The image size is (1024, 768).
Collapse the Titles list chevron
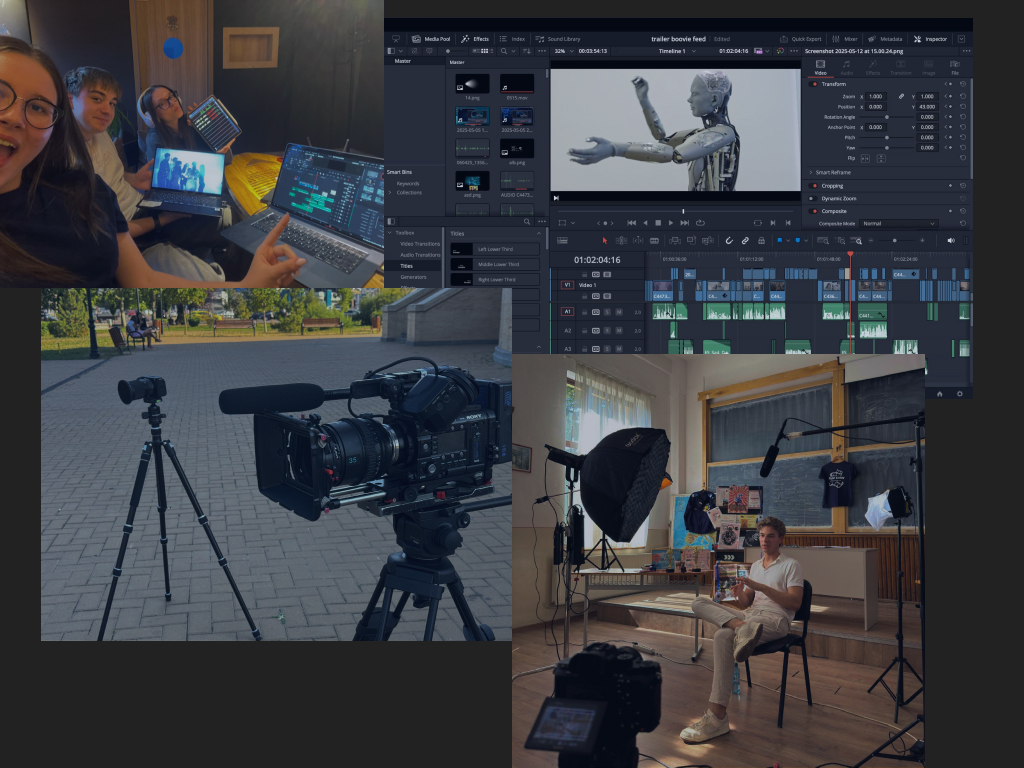click(x=539, y=234)
